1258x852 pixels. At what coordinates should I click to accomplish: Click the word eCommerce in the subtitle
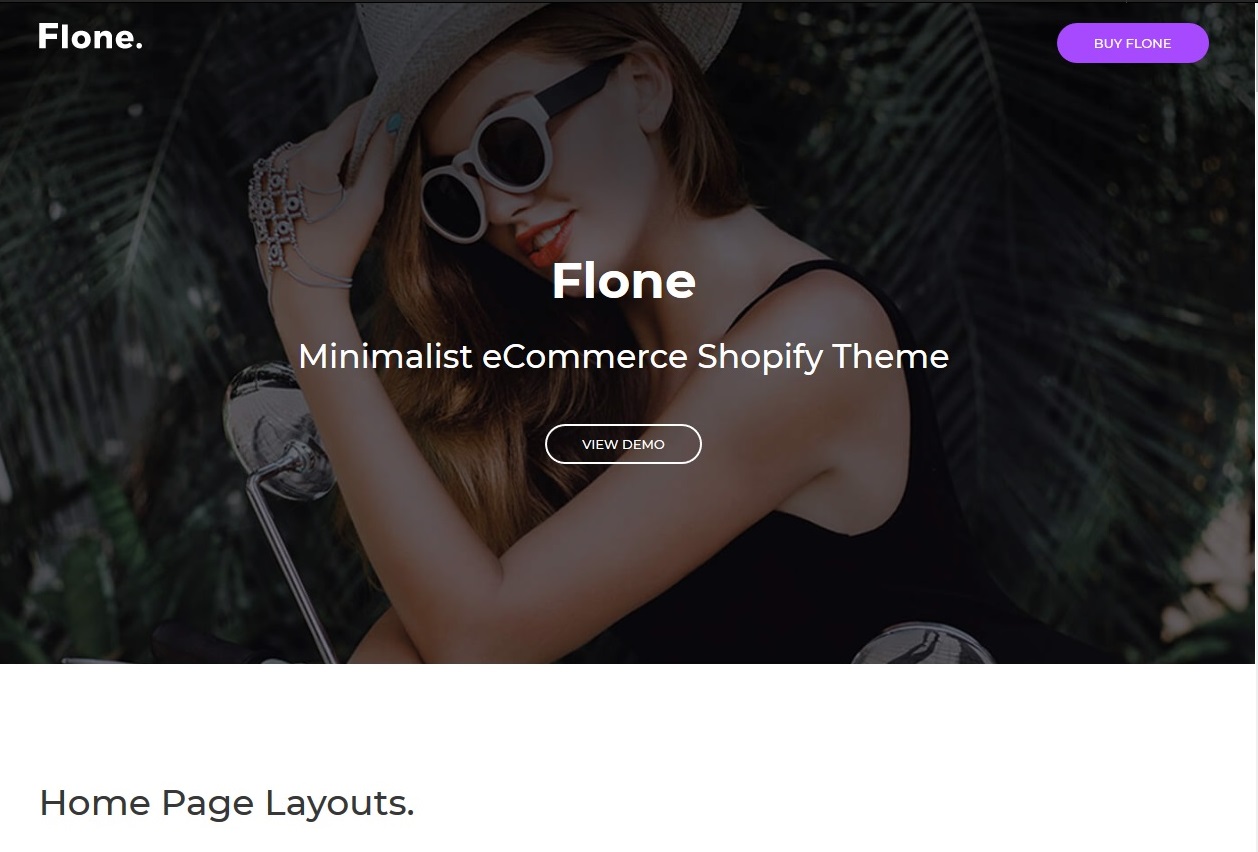[x=584, y=356]
